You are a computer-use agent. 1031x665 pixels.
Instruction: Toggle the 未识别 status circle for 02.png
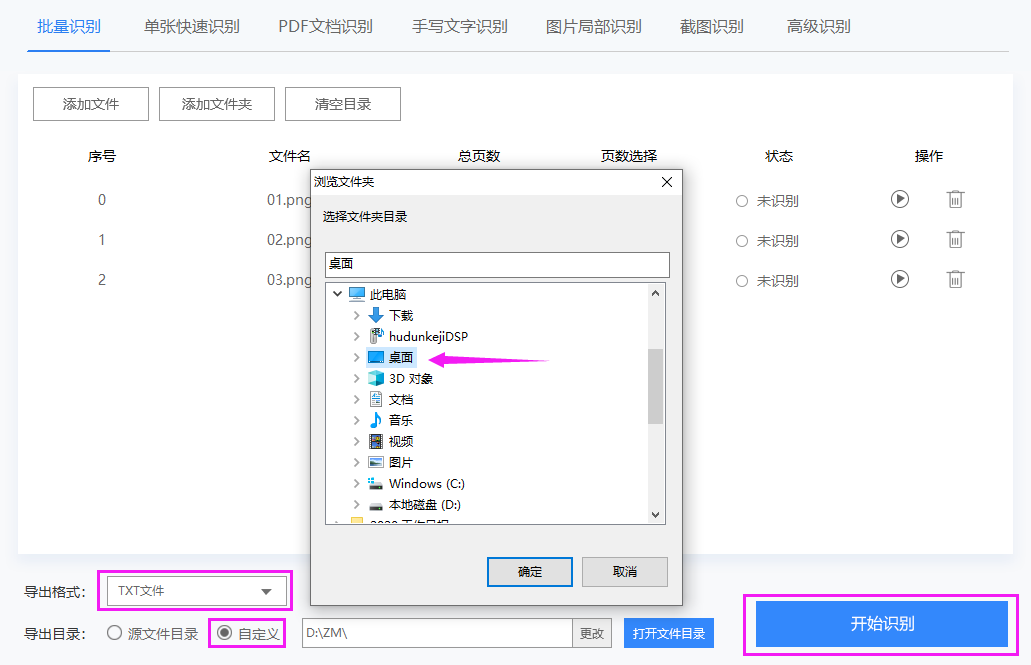click(742, 241)
